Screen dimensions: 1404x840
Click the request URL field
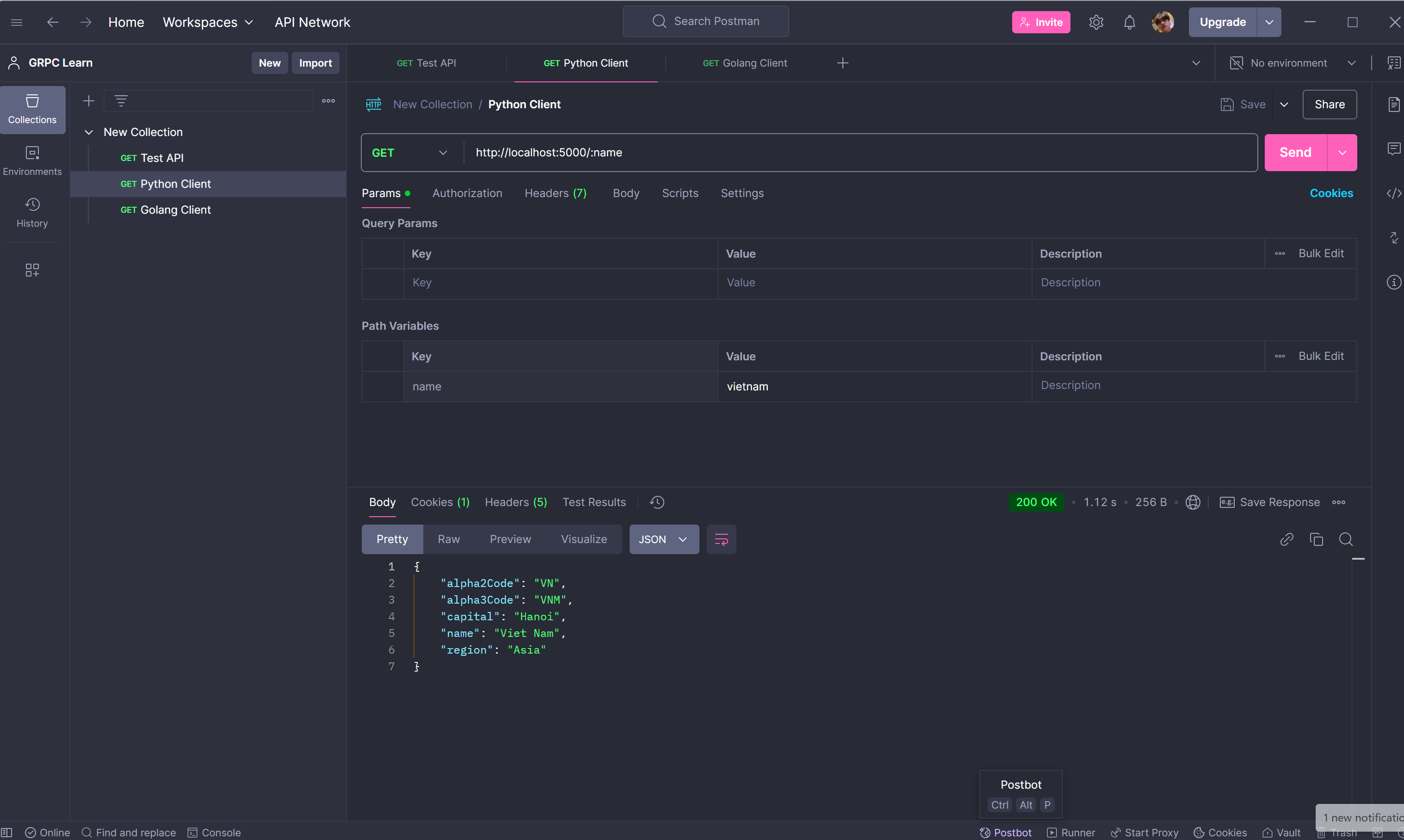coord(860,153)
